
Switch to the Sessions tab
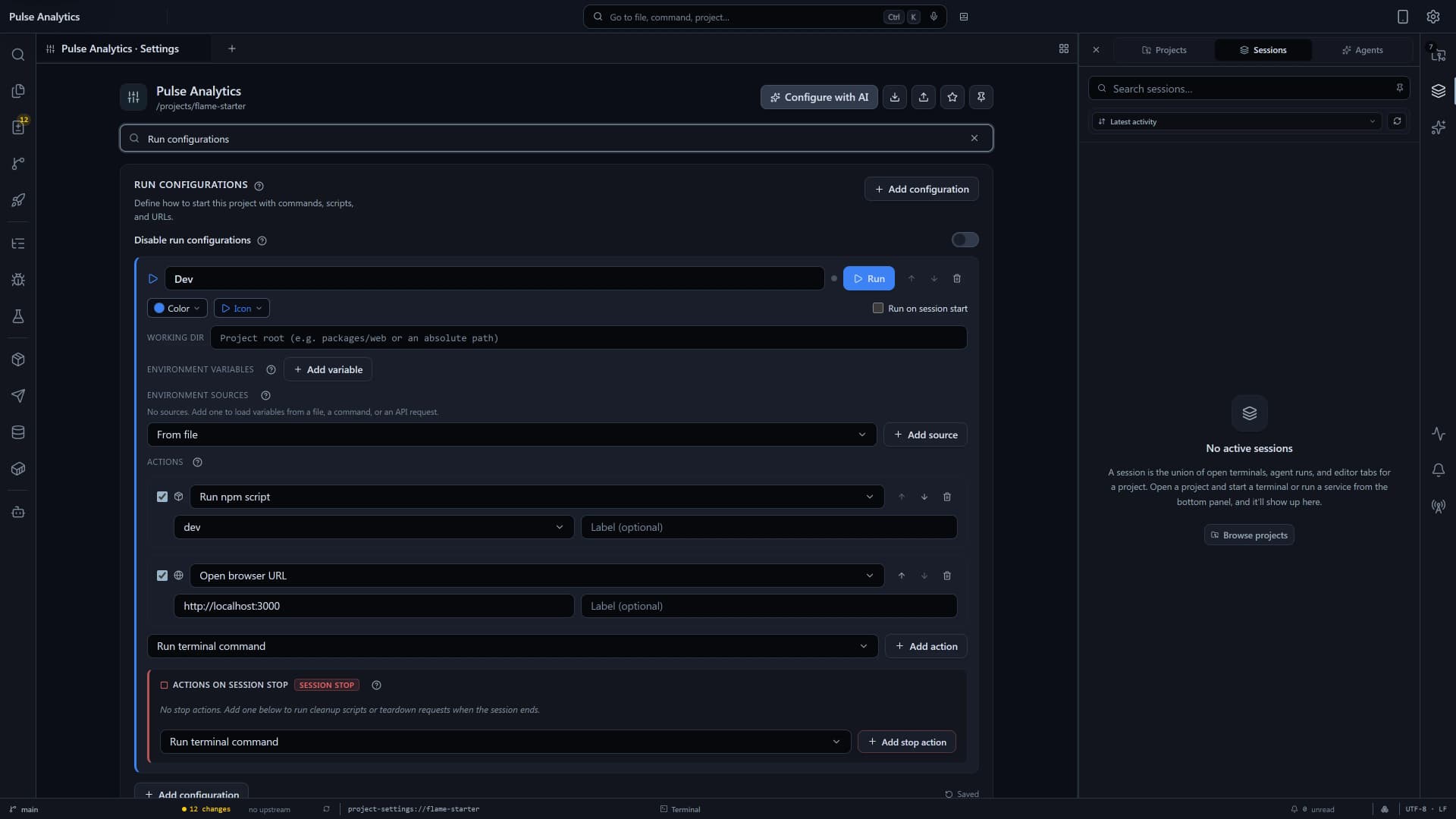1263,50
